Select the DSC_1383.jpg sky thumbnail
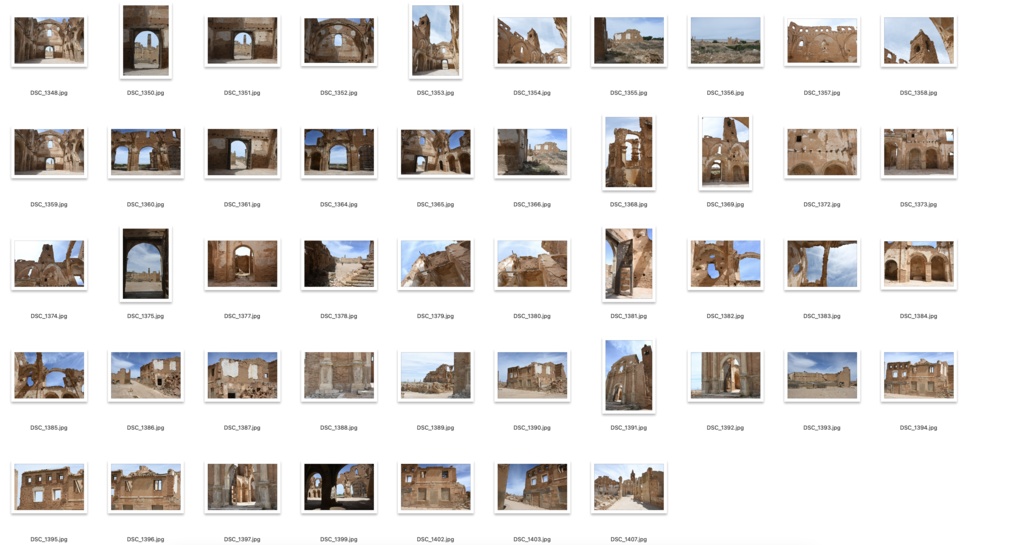The height and width of the screenshot is (545, 1024). [822, 264]
